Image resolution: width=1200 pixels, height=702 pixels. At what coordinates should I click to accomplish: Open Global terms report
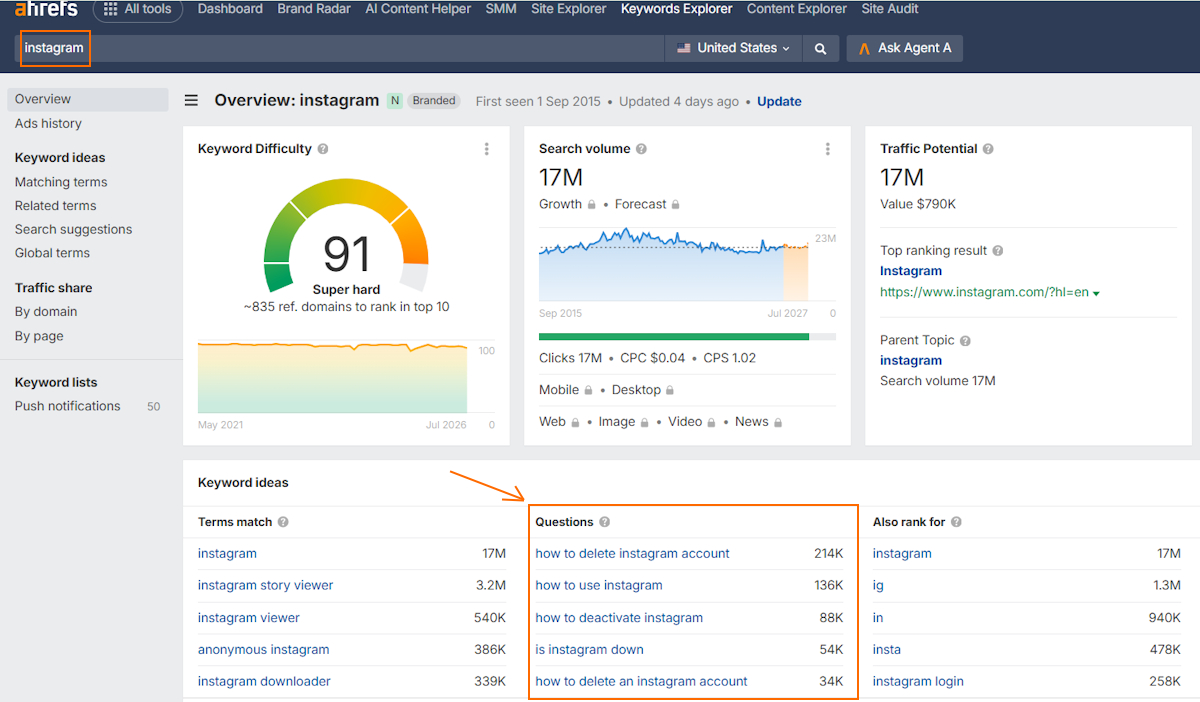pyautogui.click(x=52, y=254)
